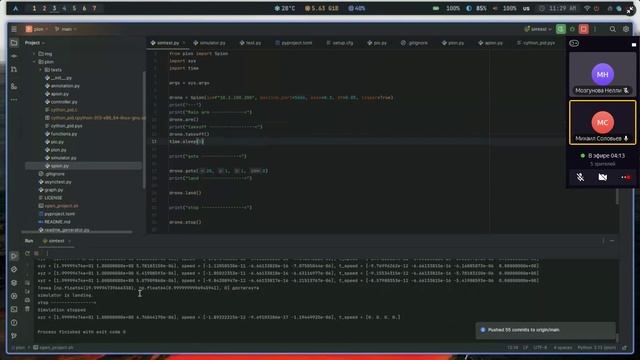Open LICENSE file in project tree
The image size is (640, 360).
[53, 198]
